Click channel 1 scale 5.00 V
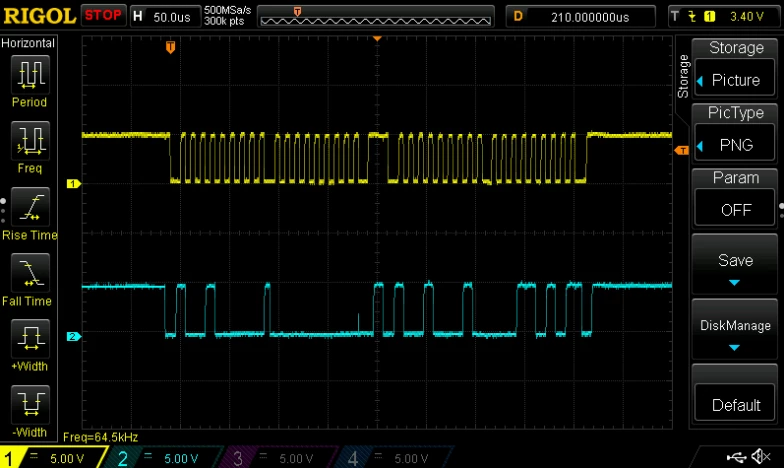Screen dimensions: 784x468 click(x=67, y=458)
